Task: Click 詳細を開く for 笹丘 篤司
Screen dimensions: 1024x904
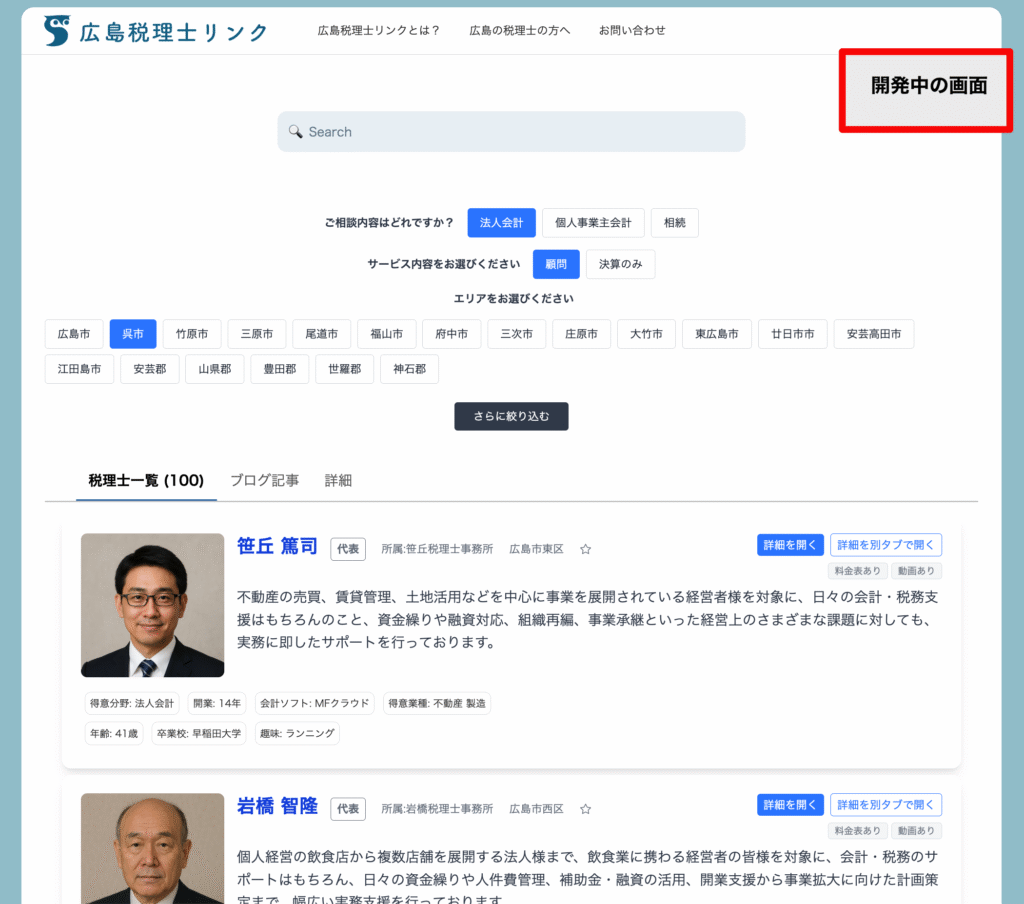Action: point(790,545)
